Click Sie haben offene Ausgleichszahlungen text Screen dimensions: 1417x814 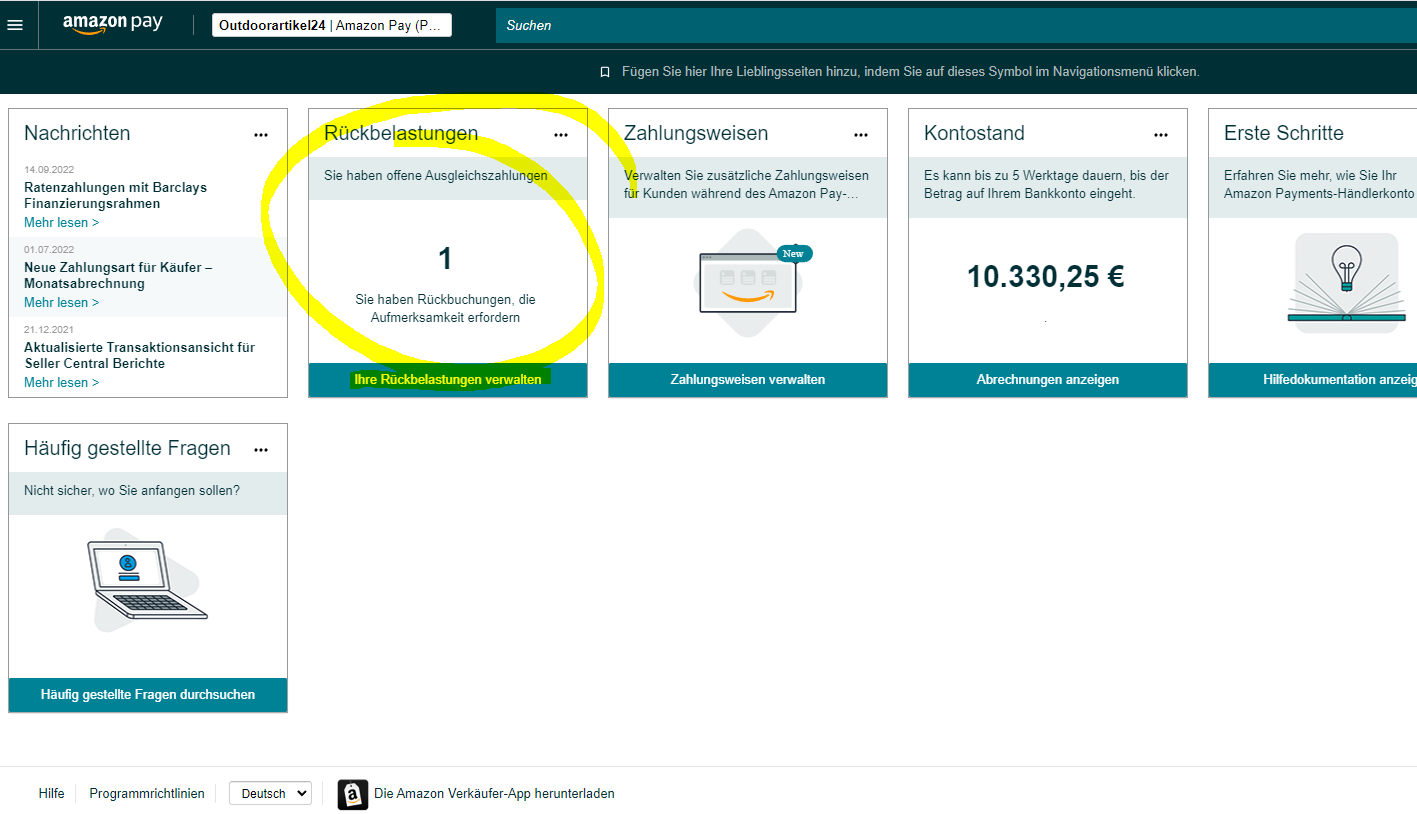[436, 175]
